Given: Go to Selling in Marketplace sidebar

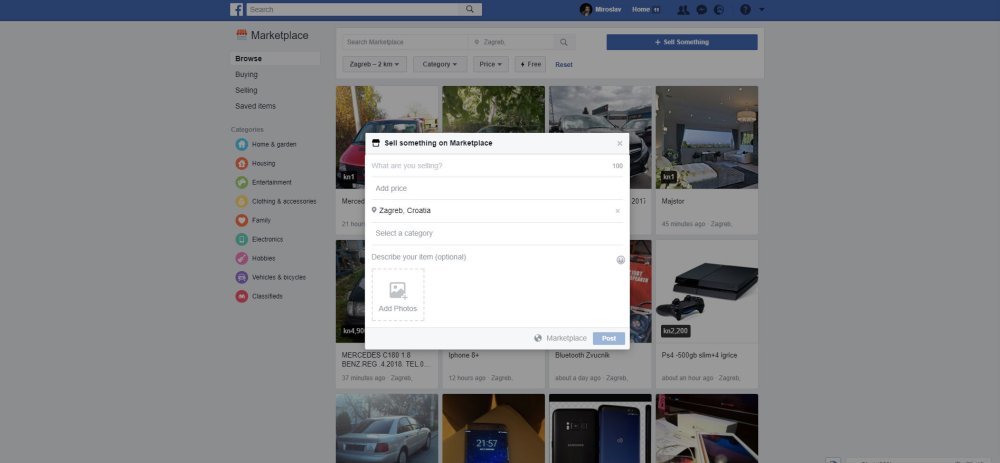Looking at the screenshot, I should [246, 90].
